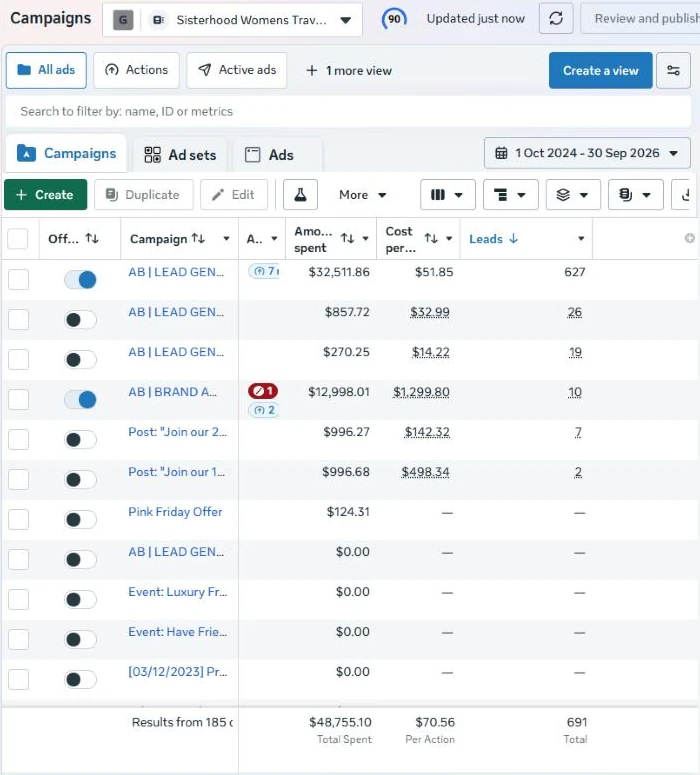The width and height of the screenshot is (700, 775).
Task: Open the A.. column options arrow
Action: (274, 239)
